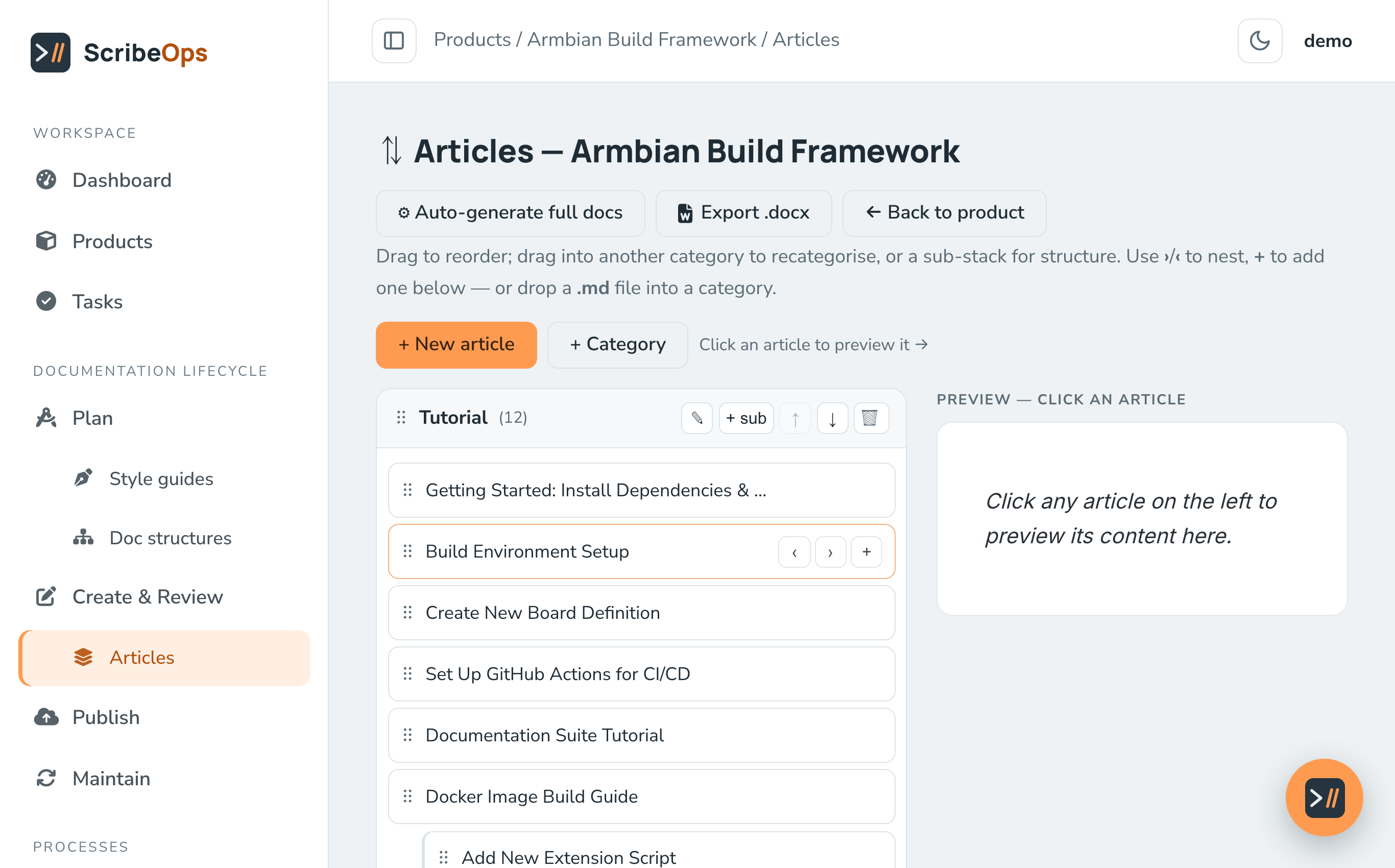This screenshot has width=1395, height=868.
Task: Click the ScribeOps logo icon
Action: pos(51,52)
